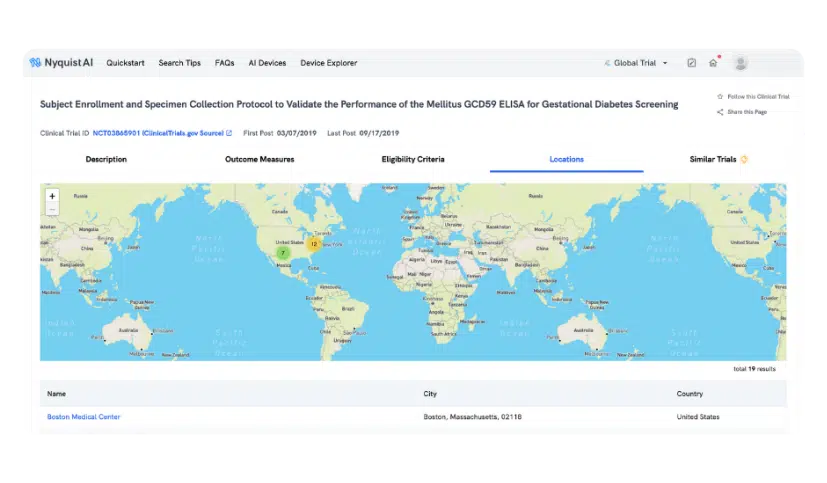
Task: Click the green cluster marker labeled 7
Action: click(x=283, y=253)
